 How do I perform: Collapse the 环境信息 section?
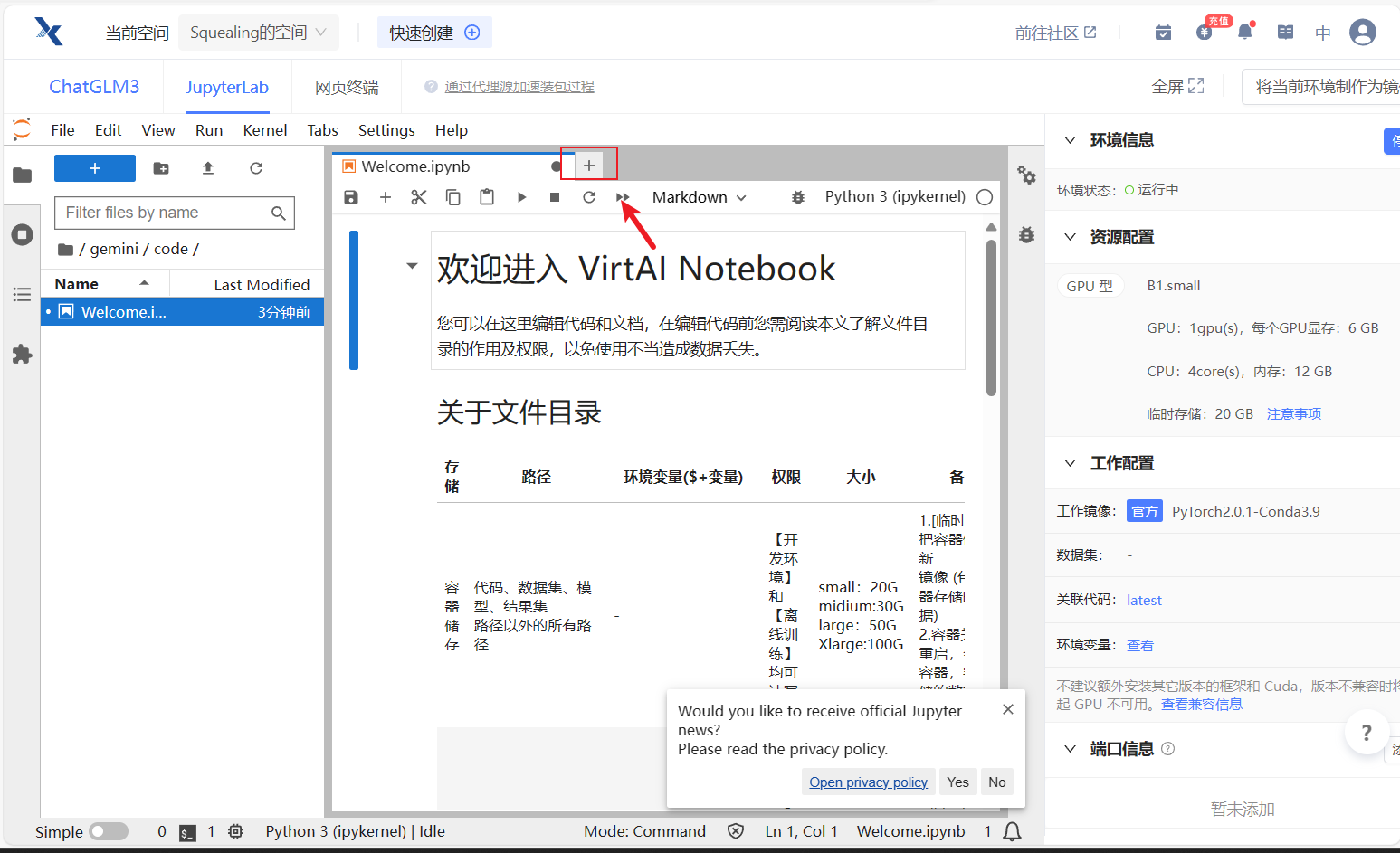pyautogui.click(x=1071, y=140)
